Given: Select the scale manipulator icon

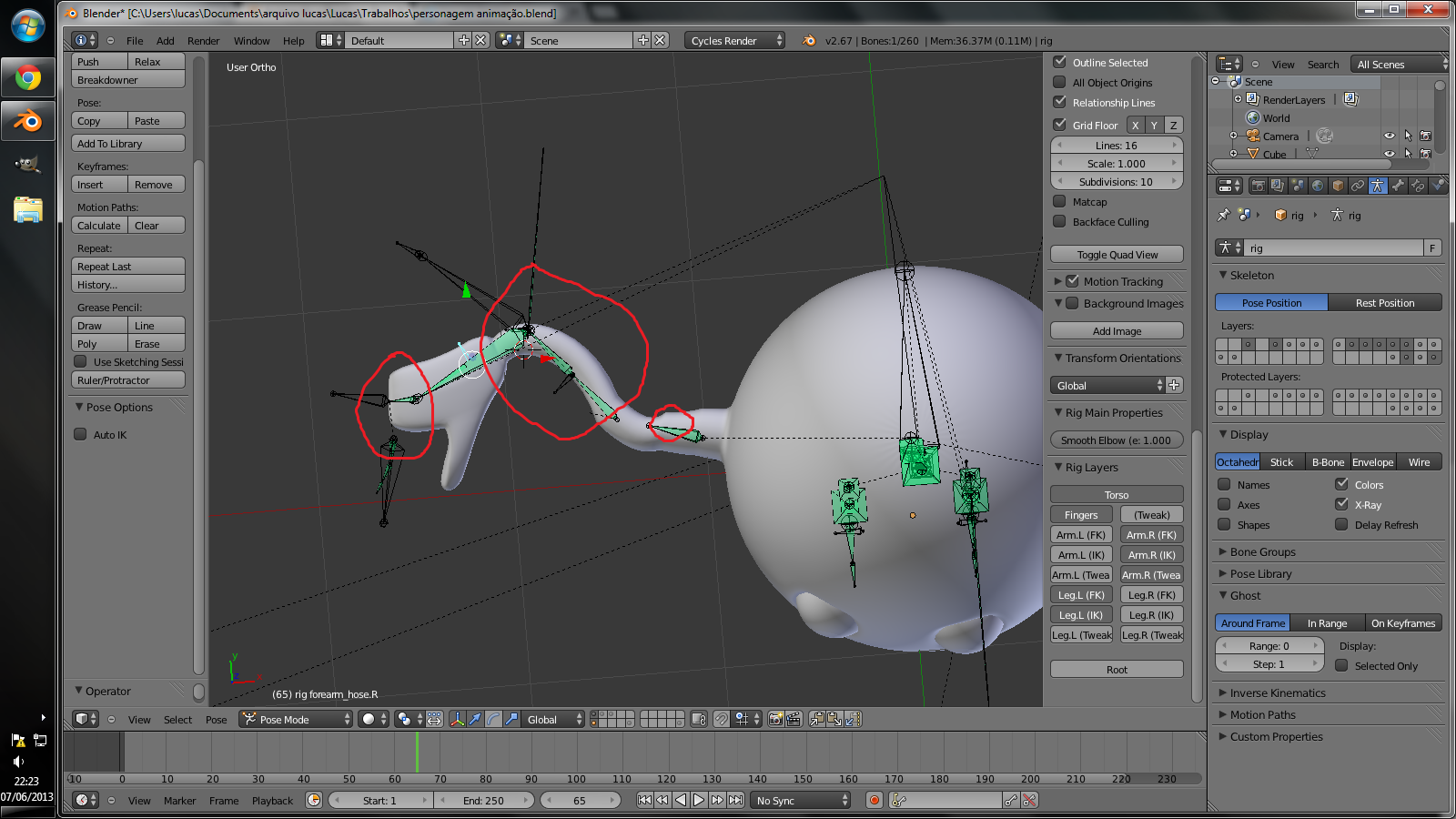Looking at the screenshot, I should pos(511,719).
